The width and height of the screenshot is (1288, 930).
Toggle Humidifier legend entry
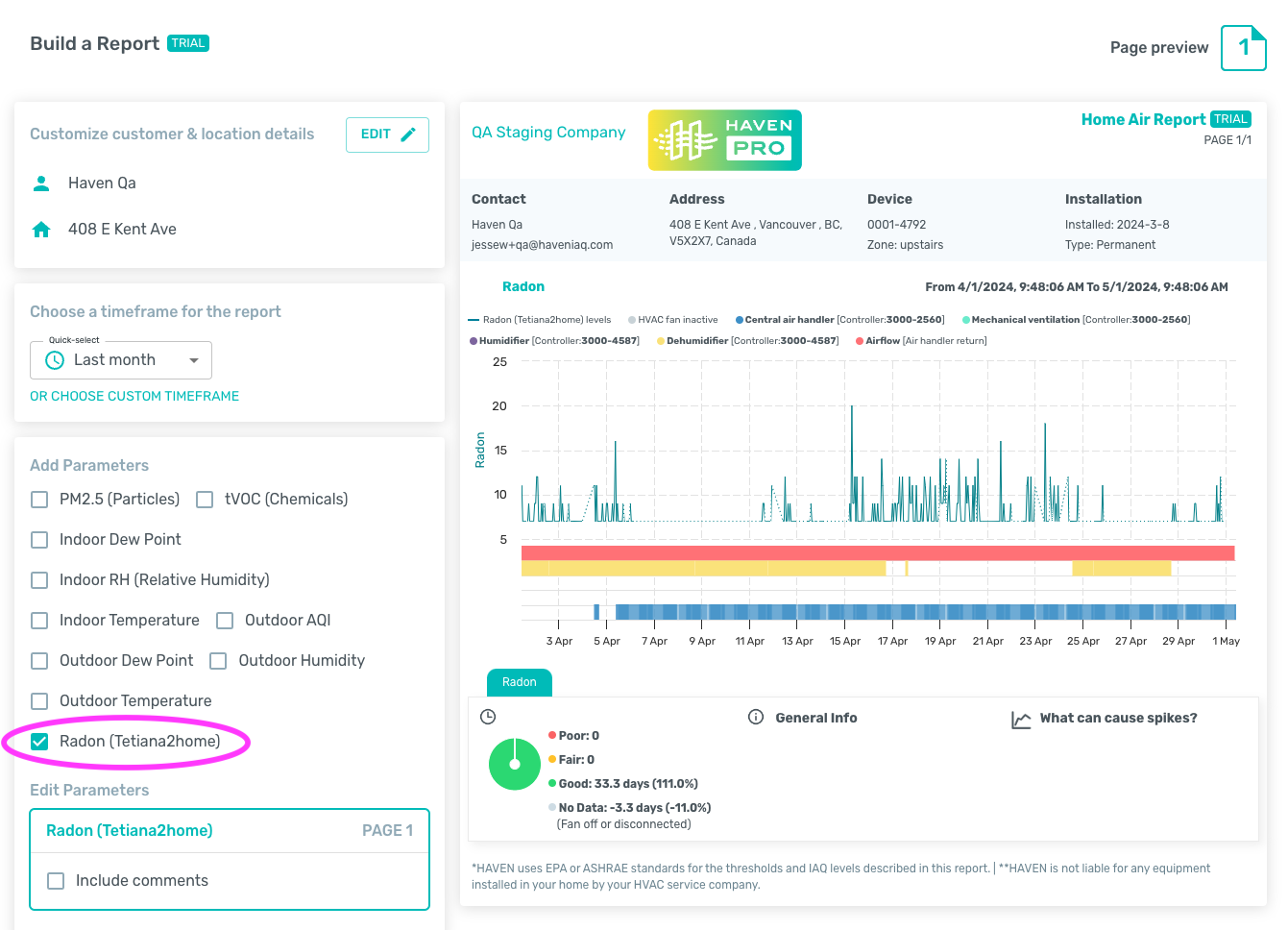pos(554,341)
